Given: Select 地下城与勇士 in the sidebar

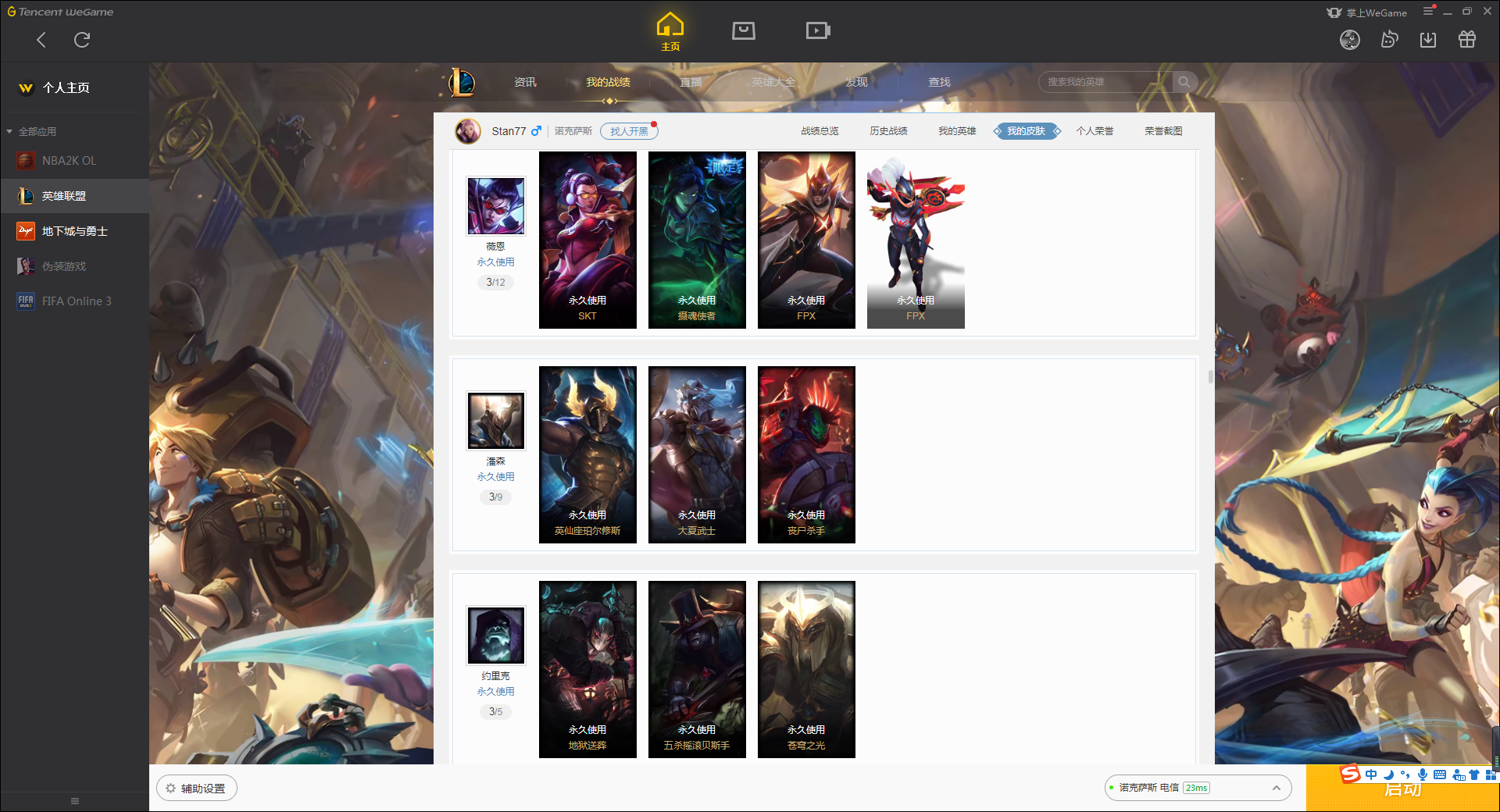Looking at the screenshot, I should coord(74,231).
